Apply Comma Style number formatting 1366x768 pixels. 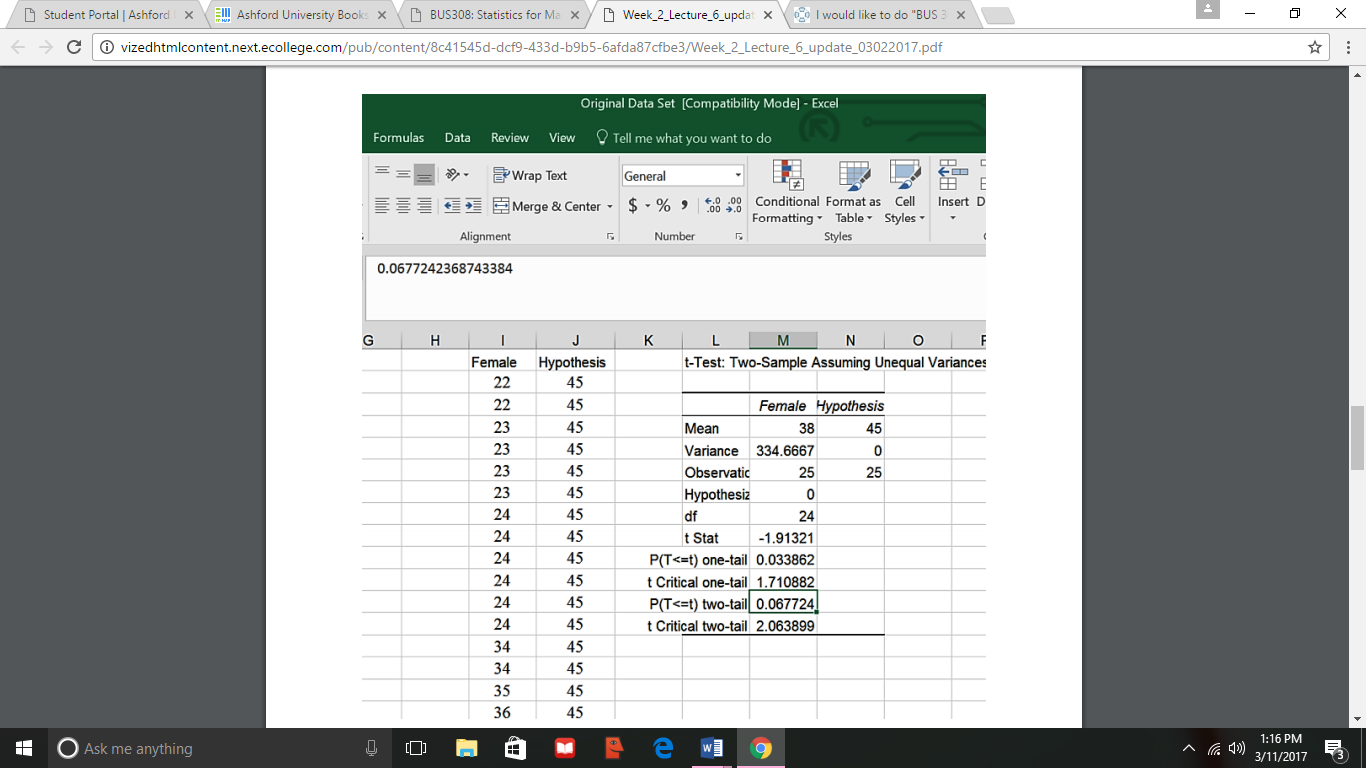[x=685, y=205]
